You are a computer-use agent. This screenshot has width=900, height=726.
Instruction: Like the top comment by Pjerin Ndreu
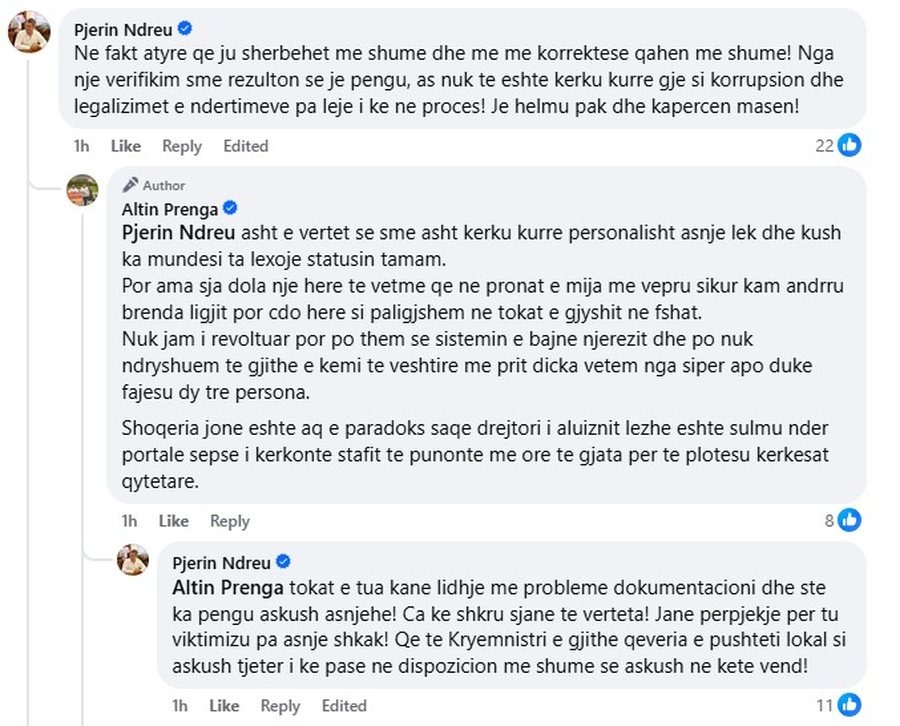125,146
